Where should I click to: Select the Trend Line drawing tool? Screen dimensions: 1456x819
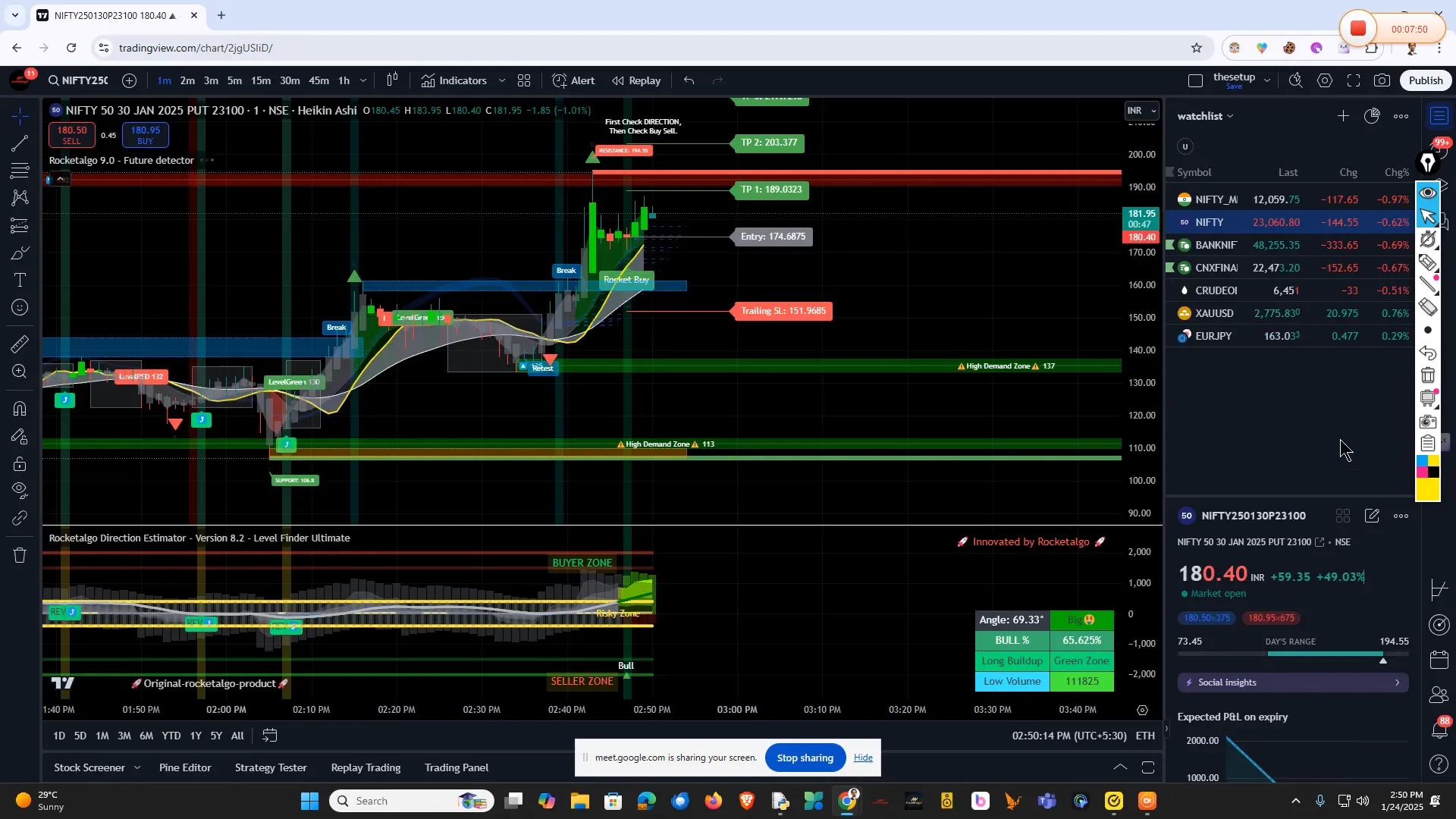[19, 145]
